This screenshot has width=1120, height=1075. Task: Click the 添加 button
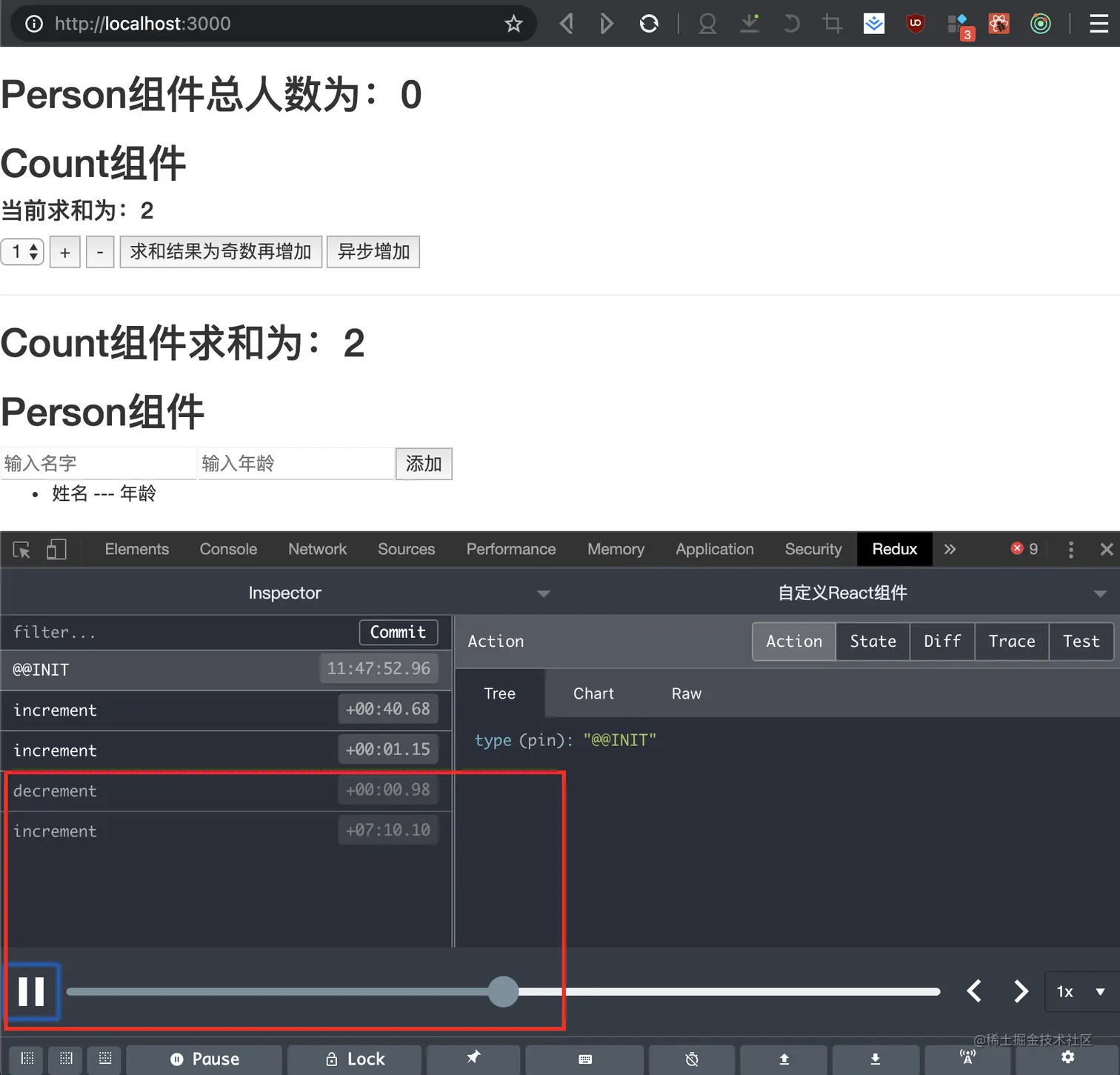tap(424, 464)
